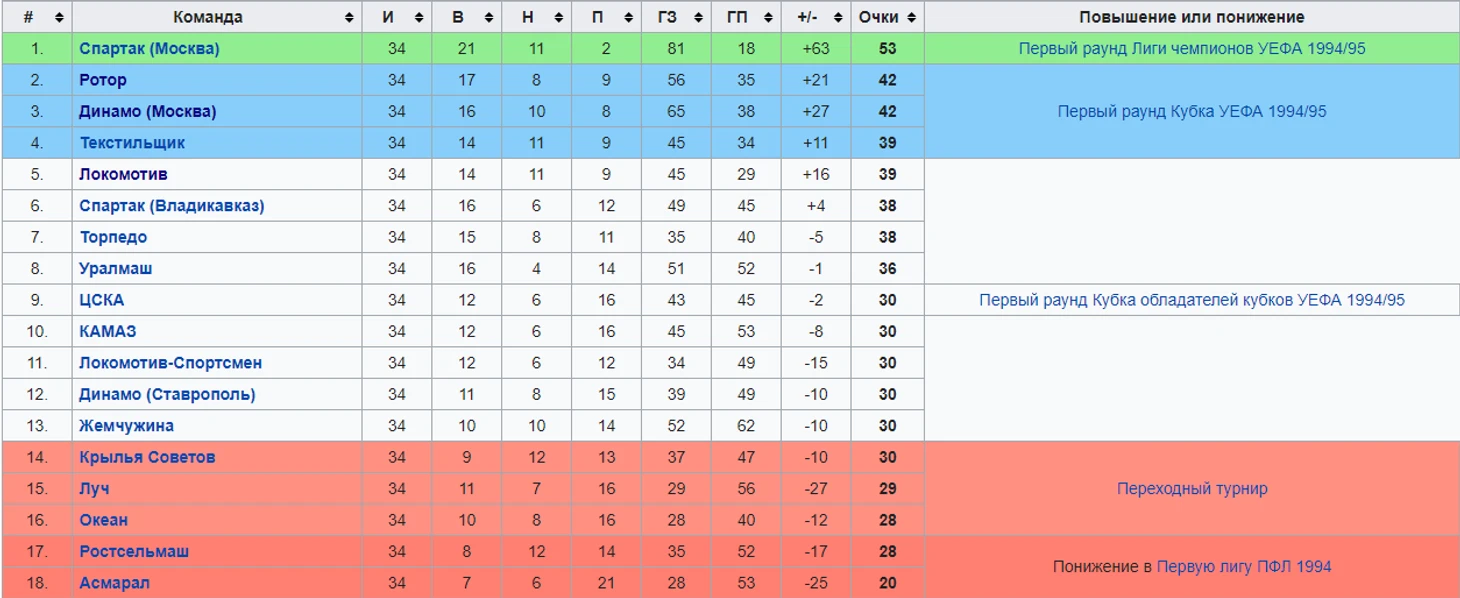Sort by the ГЗ (goals scored) column
Viewport: 1460px width, 598px height.
tap(698, 17)
